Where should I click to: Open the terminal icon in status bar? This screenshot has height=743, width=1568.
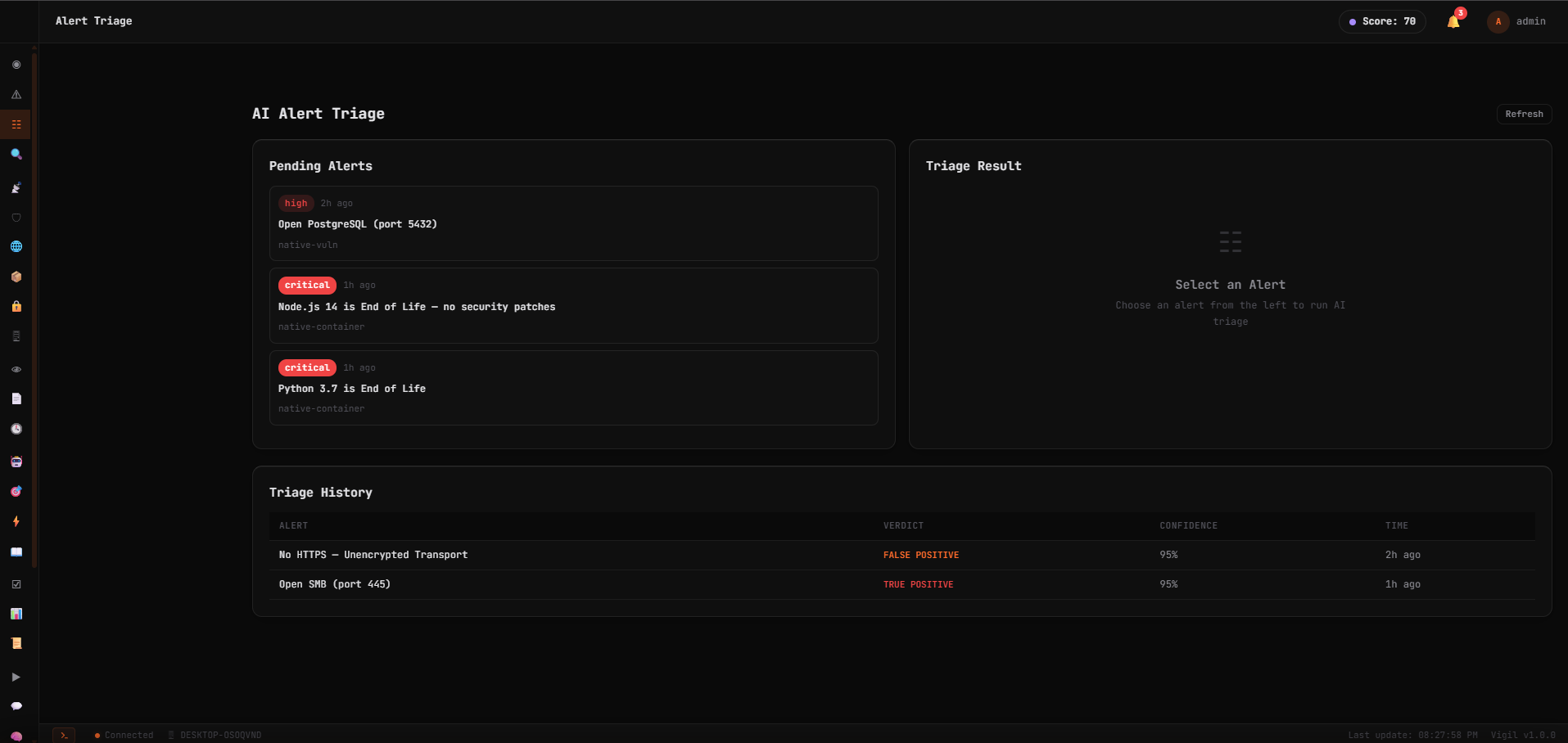pyautogui.click(x=64, y=735)
